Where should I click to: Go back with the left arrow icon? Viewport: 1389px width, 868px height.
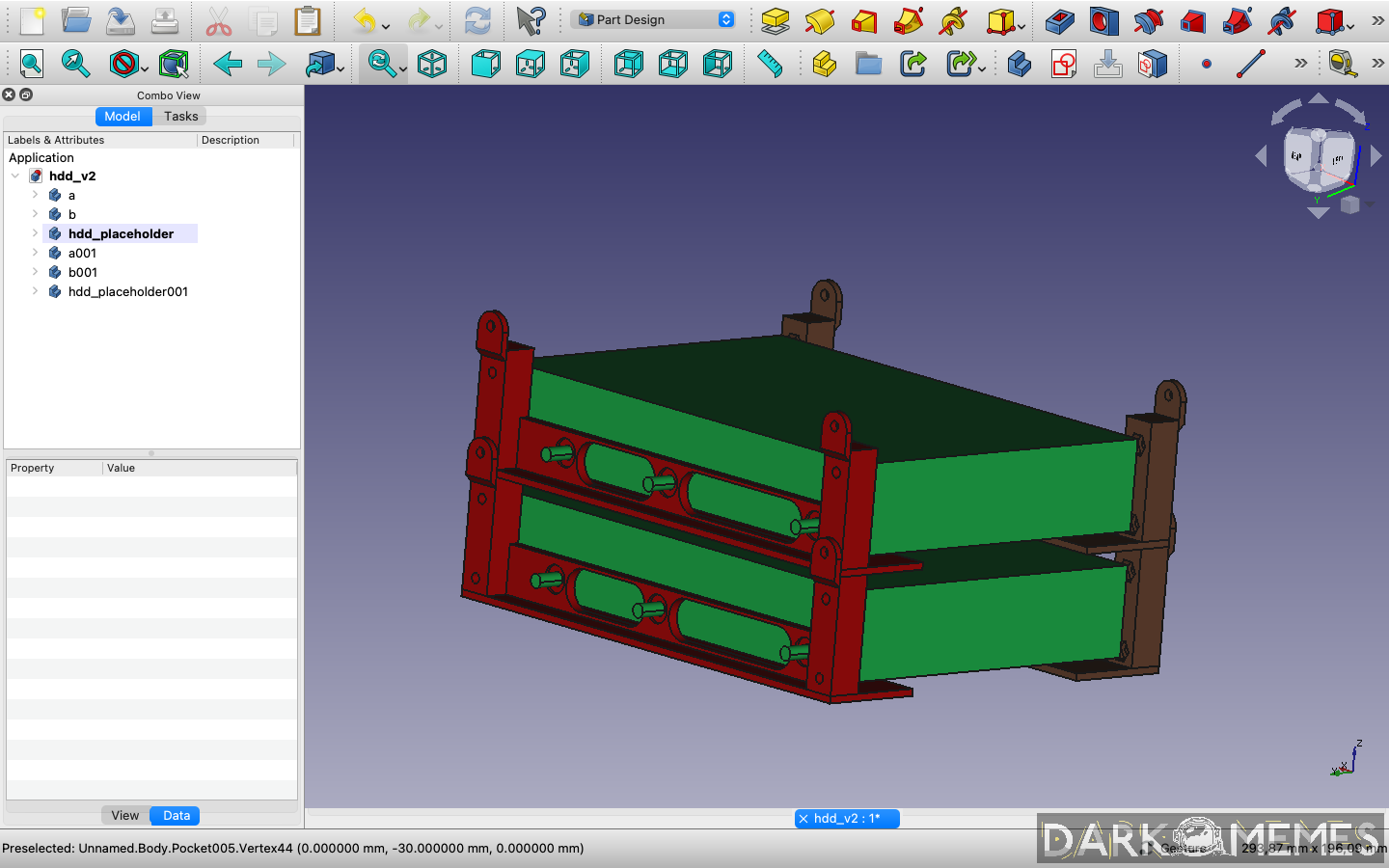(228, 65)
